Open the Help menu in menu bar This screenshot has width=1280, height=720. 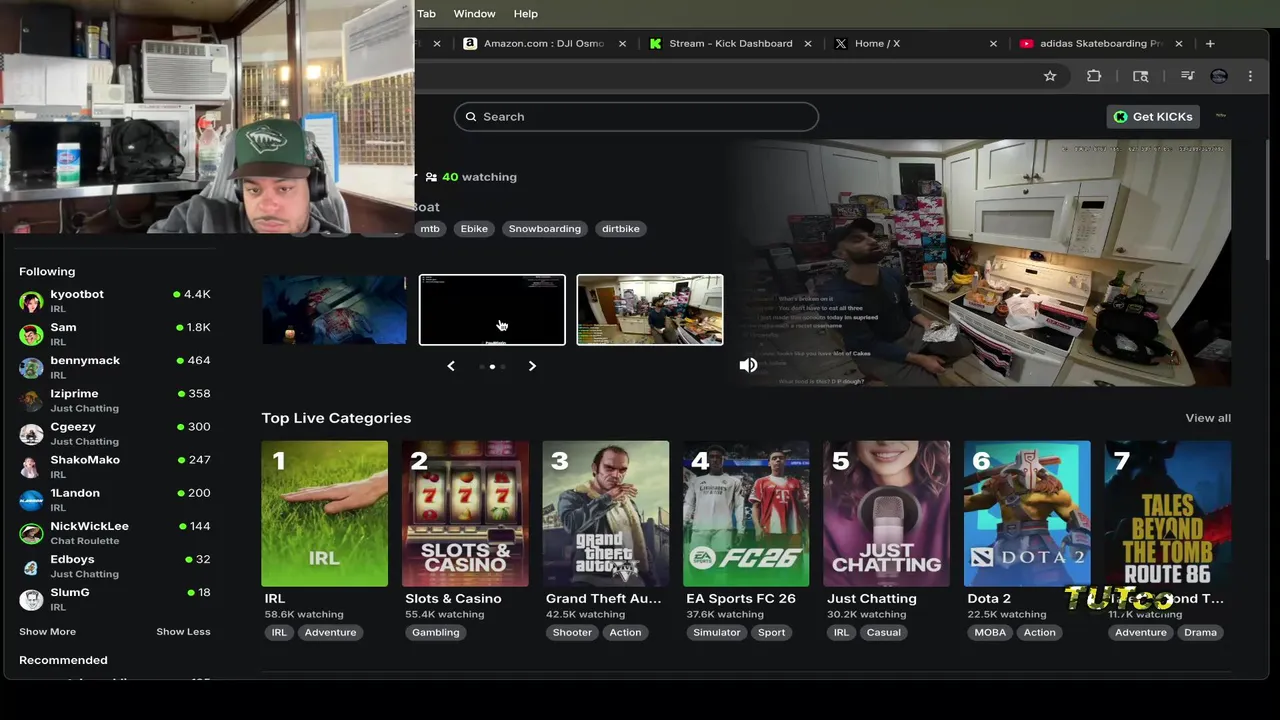coord(525,13)
